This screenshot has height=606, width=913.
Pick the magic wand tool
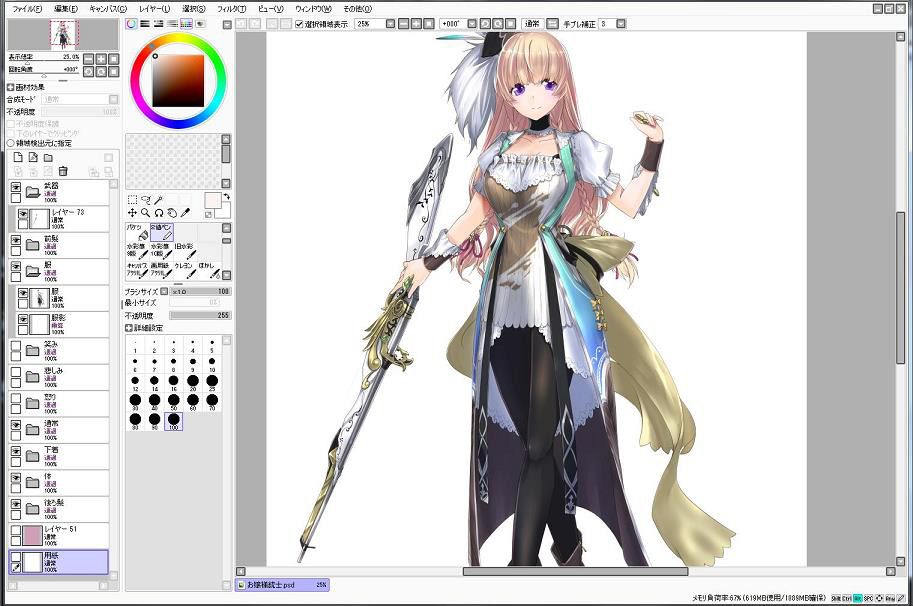pyautogui.click(x=159, y=199)
